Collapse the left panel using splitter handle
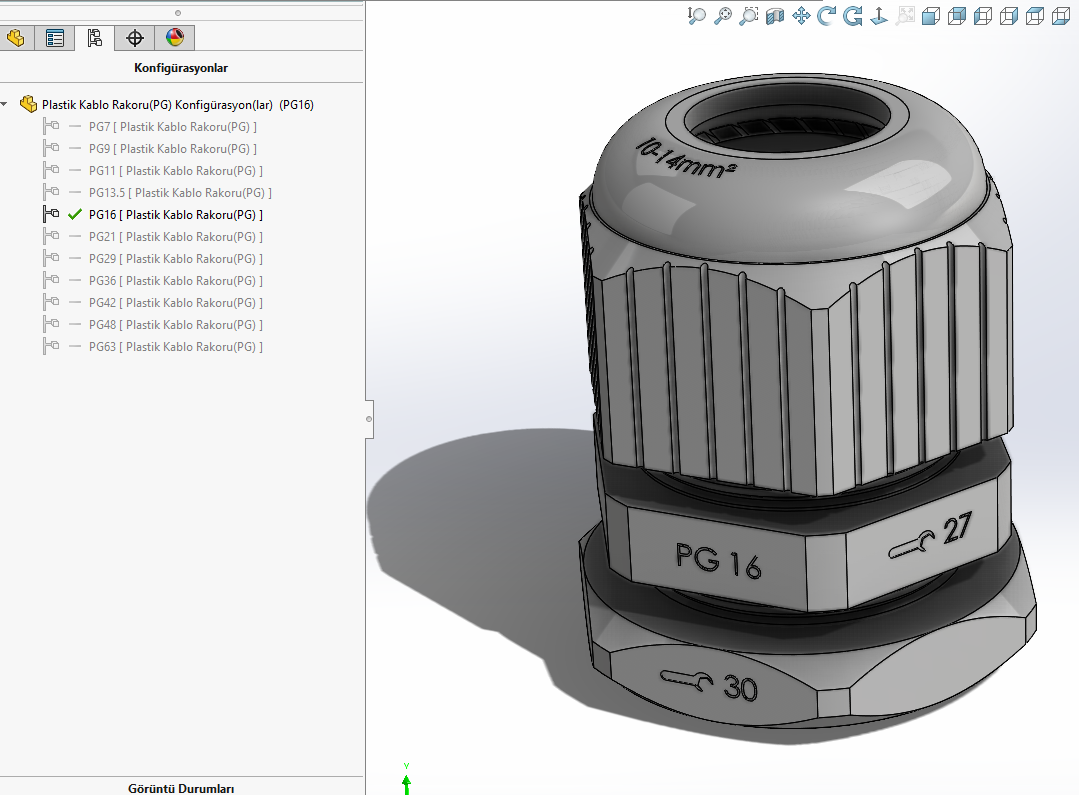1079x795 pixels. pyautogui.click(x=369, y=418)
